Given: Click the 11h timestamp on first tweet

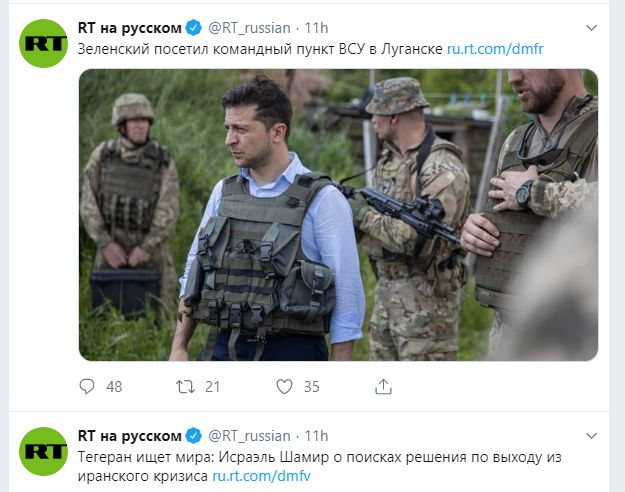Looking at the screenshot, I should pyautogui.click(x=316, y=28).
